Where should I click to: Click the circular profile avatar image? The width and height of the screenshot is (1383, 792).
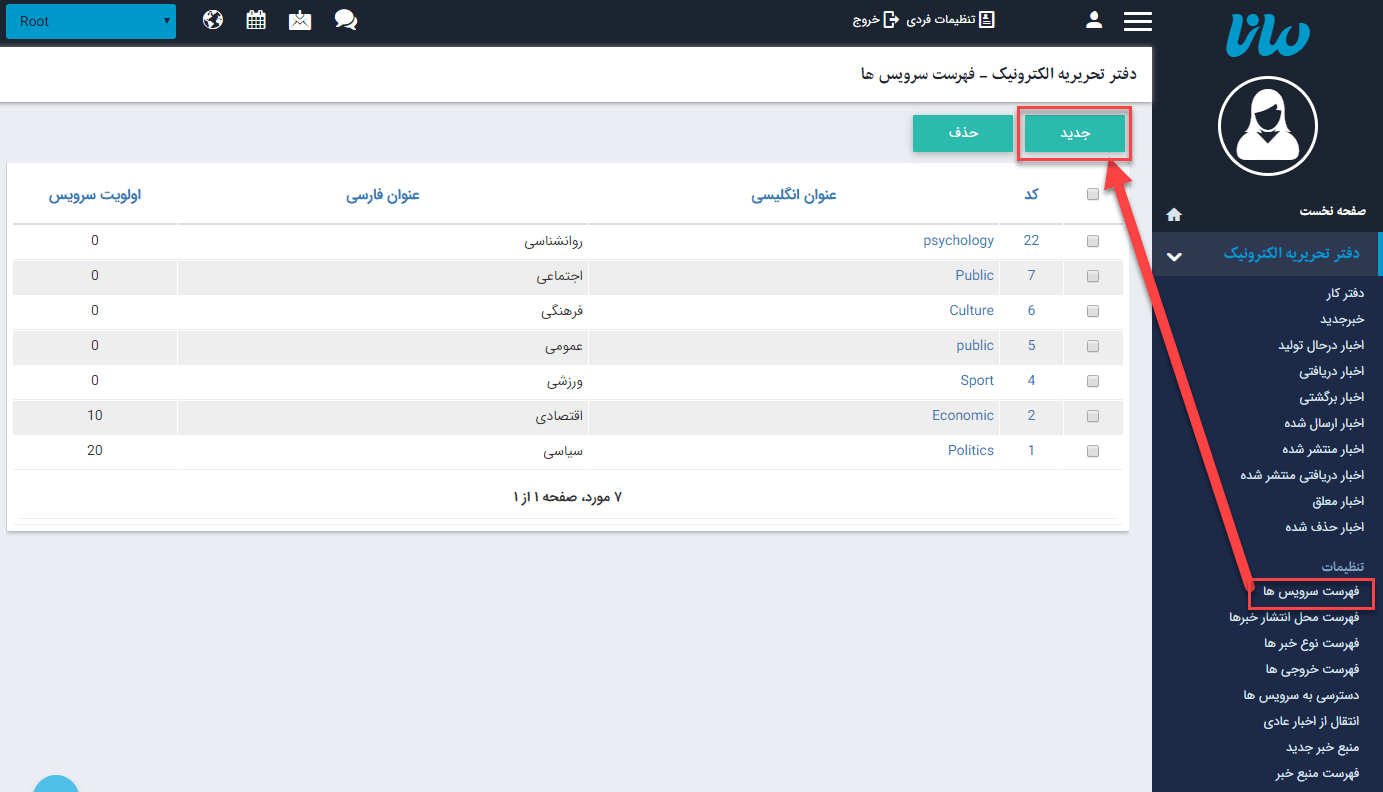[1267, 126]
